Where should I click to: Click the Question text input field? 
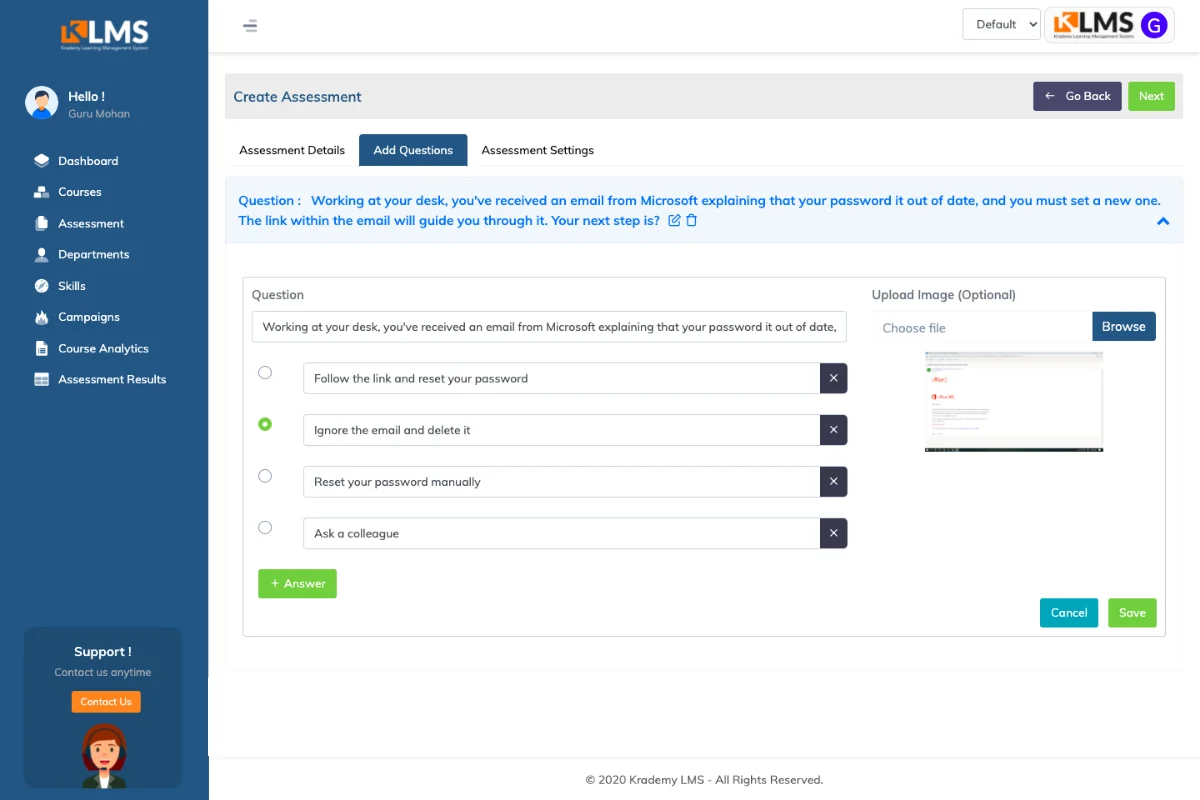pos(549,327)
